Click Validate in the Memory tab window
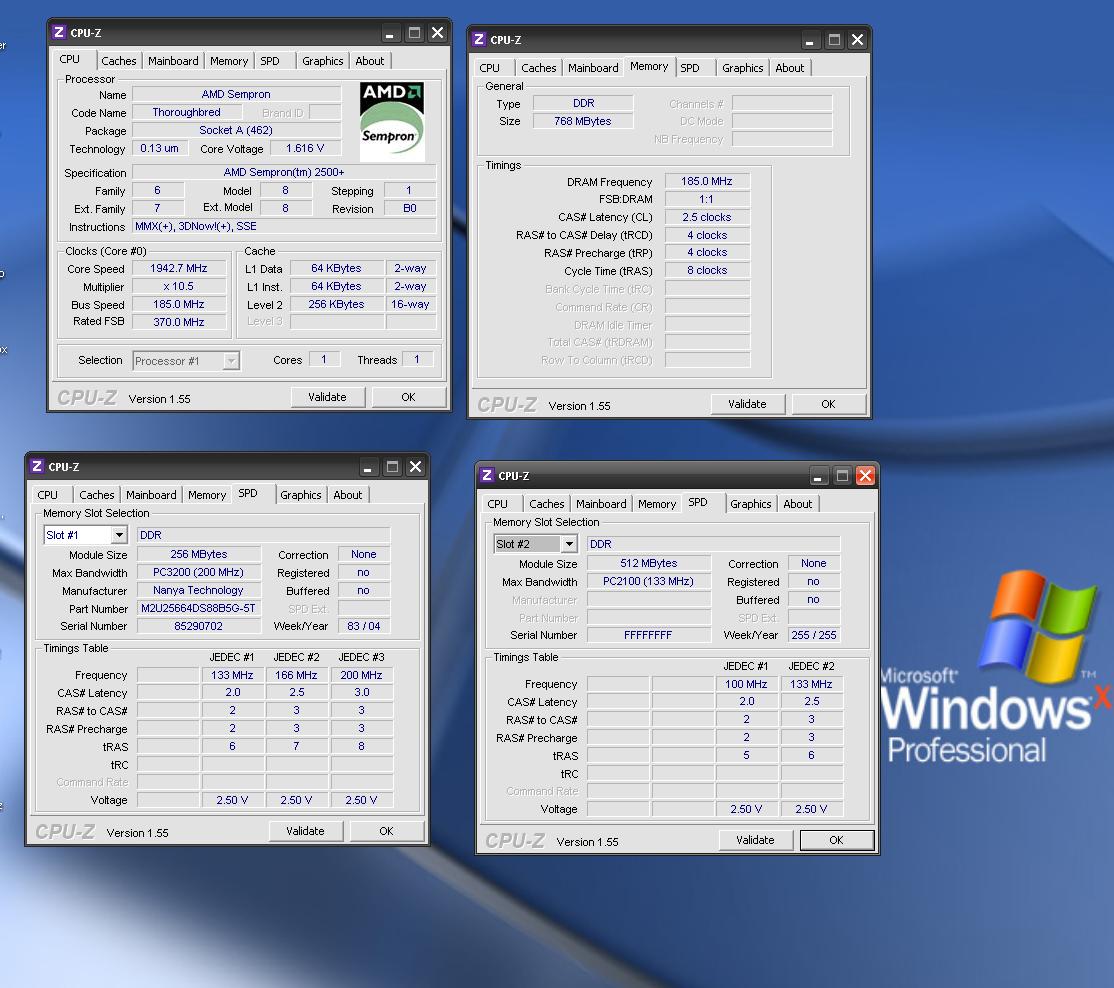 pos(747,404)
